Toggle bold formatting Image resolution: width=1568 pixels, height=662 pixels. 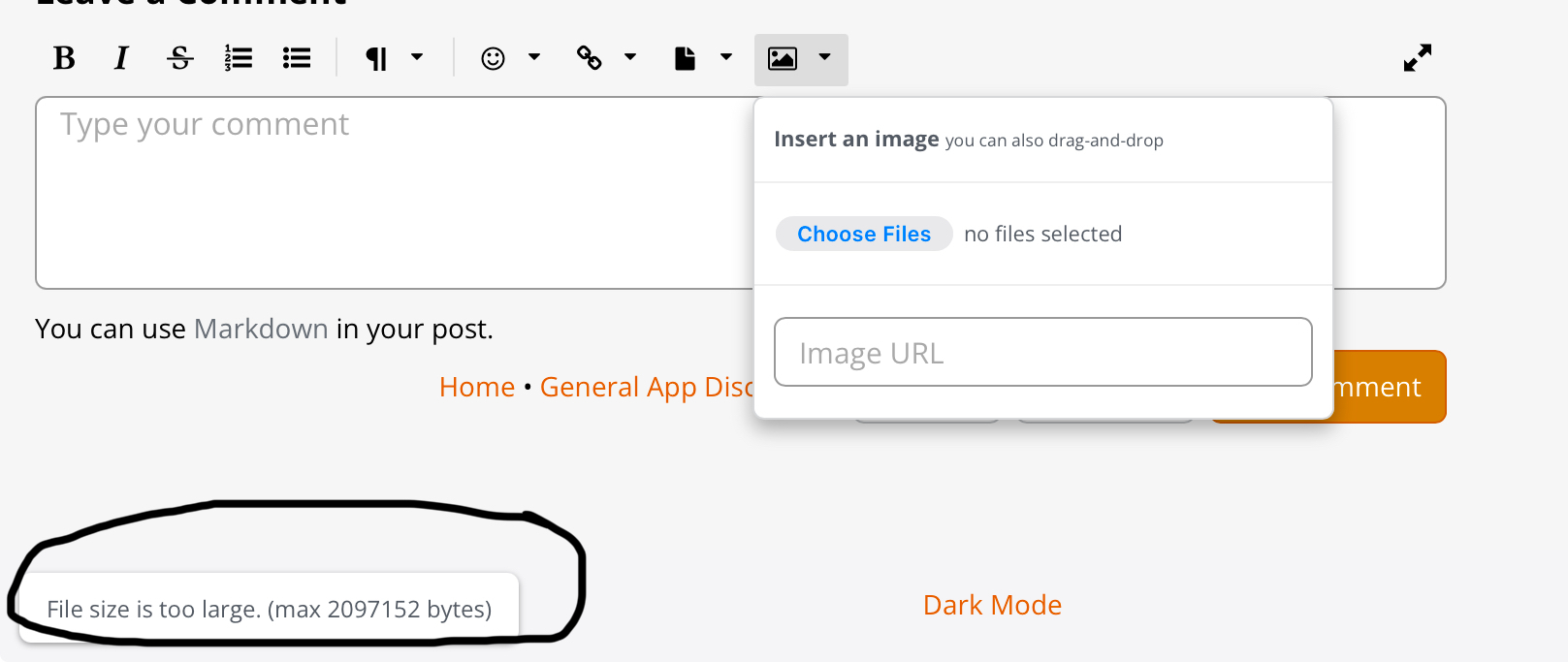tap(64, 58)
